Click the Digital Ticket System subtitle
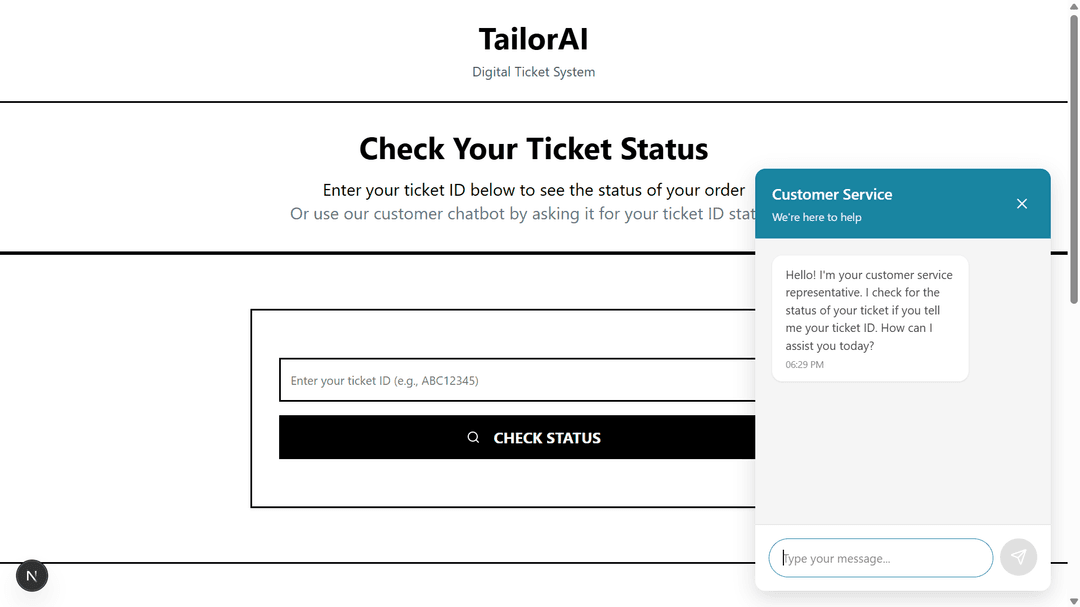 (533, 71)
